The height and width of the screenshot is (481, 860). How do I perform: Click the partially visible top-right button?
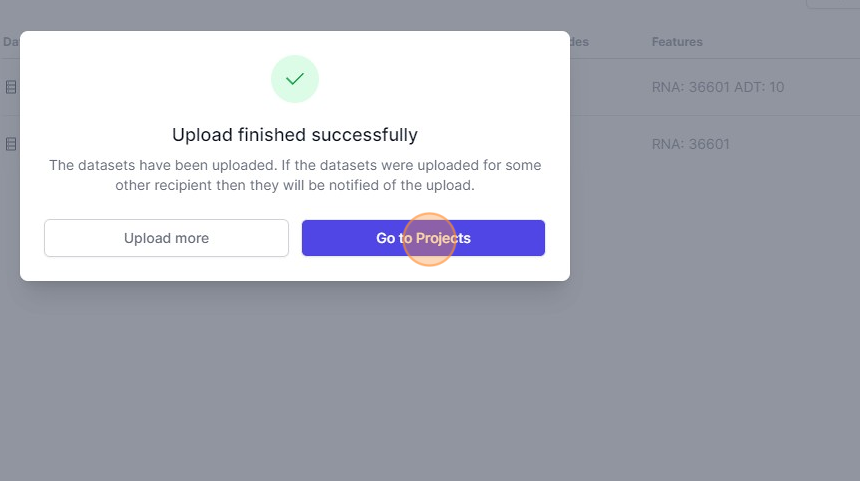[x=833, y=4]
